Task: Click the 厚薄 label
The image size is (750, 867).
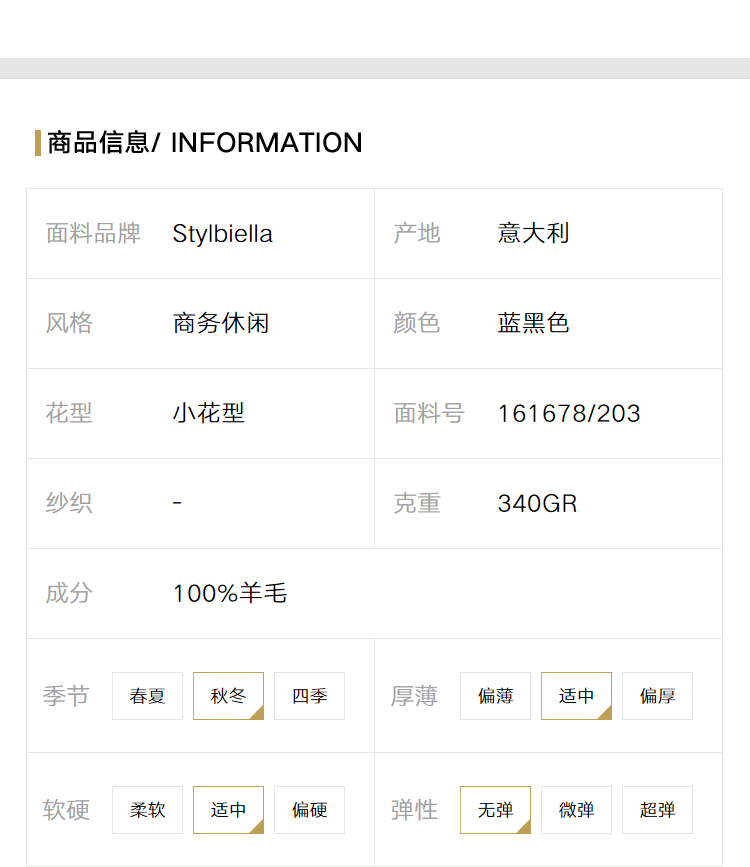Action: click(x=414, y=696)
